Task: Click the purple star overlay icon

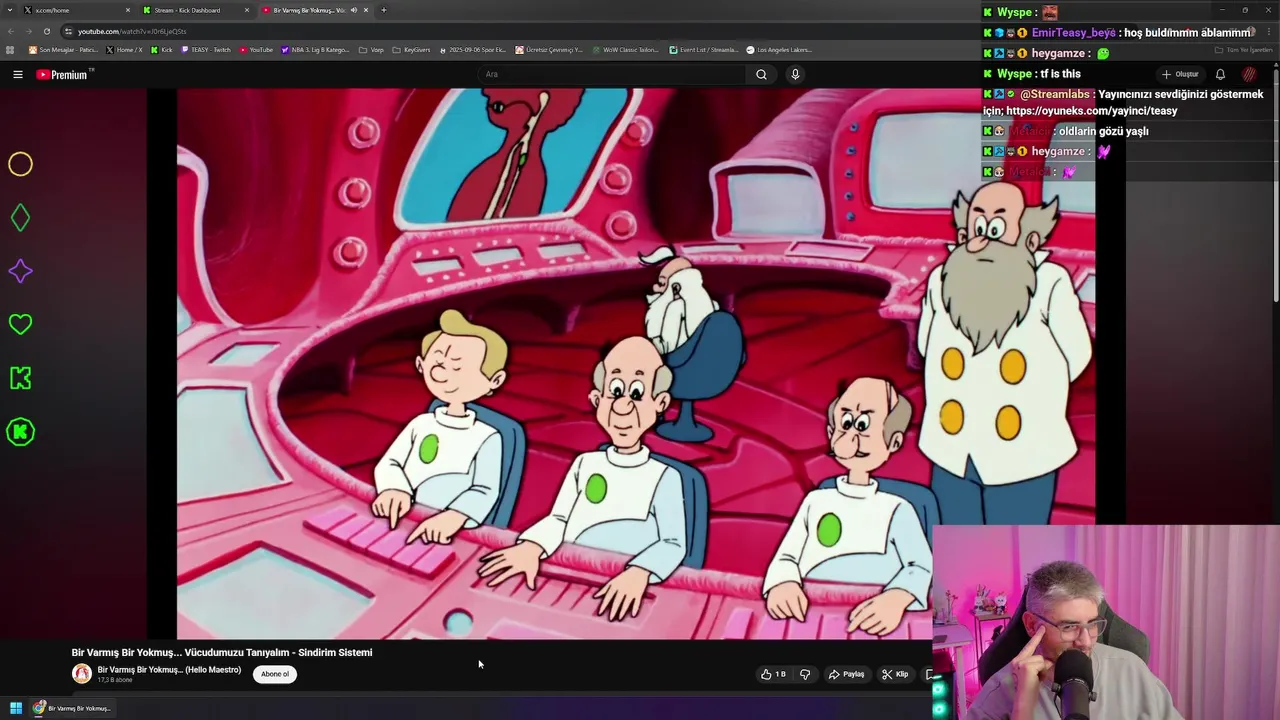Action: pyautogui.click(x=20, y=271)
